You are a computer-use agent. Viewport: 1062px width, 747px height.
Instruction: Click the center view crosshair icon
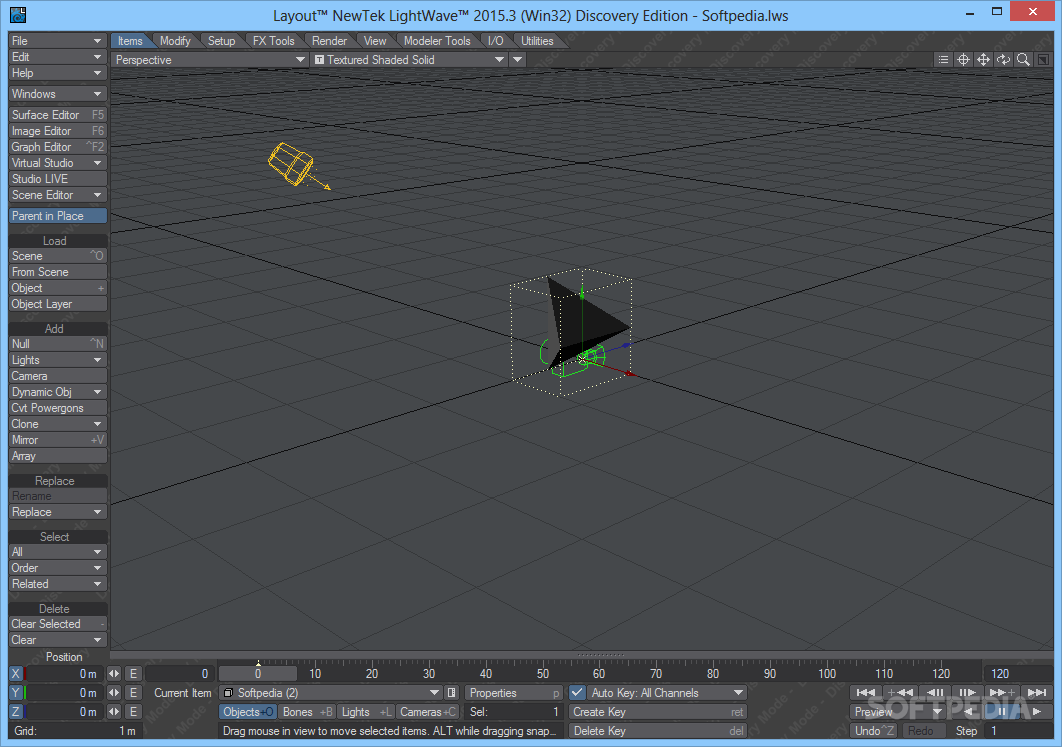click(x=963, y=60)
